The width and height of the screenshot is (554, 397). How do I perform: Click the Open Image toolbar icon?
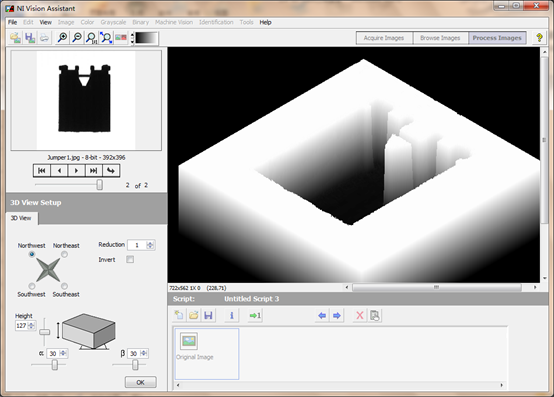15,38
